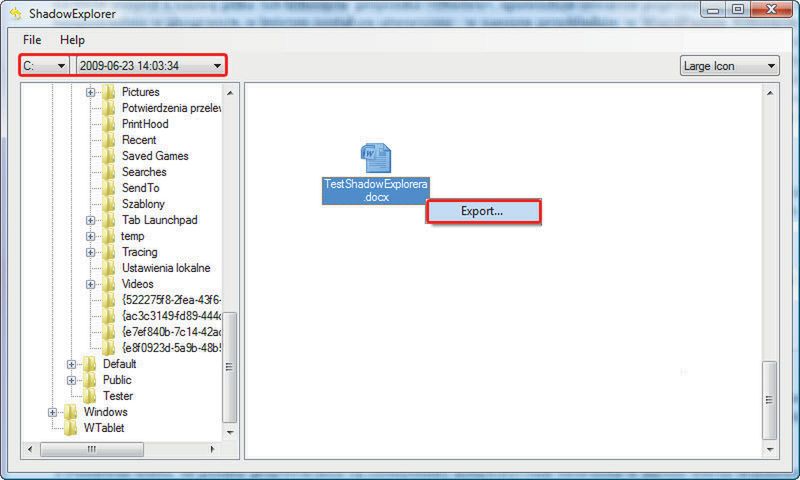Click file pane scroll down arrow
The width and height of the screenshot is (800, 480).
click(x=770, y=450)
